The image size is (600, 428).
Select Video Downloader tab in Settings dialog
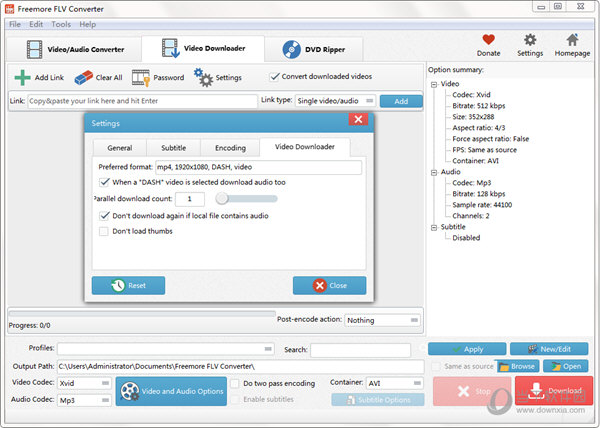click(x=305, y=147)
